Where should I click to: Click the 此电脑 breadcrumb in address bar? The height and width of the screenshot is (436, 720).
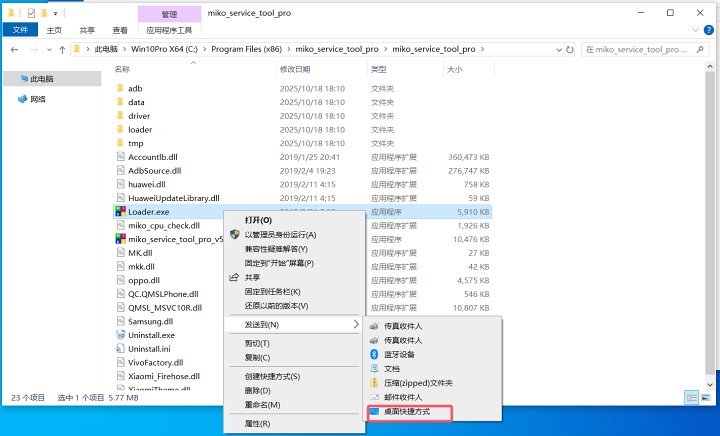point(106,49)
